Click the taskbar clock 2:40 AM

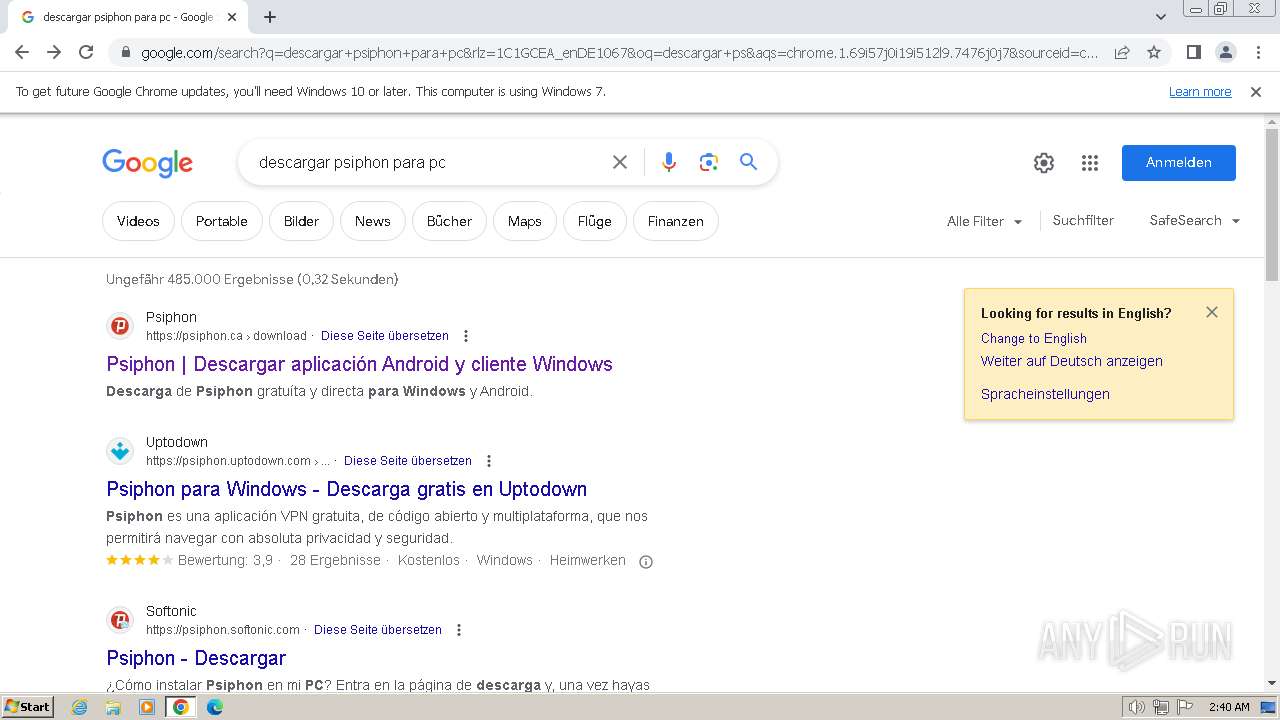pos(1229,707)
